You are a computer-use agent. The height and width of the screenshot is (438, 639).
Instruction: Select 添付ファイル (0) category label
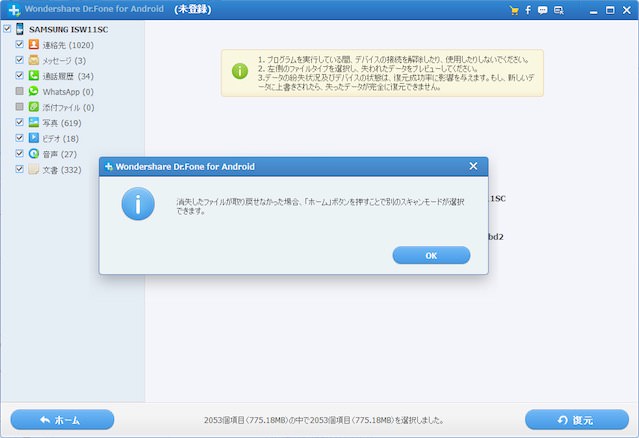click(68, 107)
